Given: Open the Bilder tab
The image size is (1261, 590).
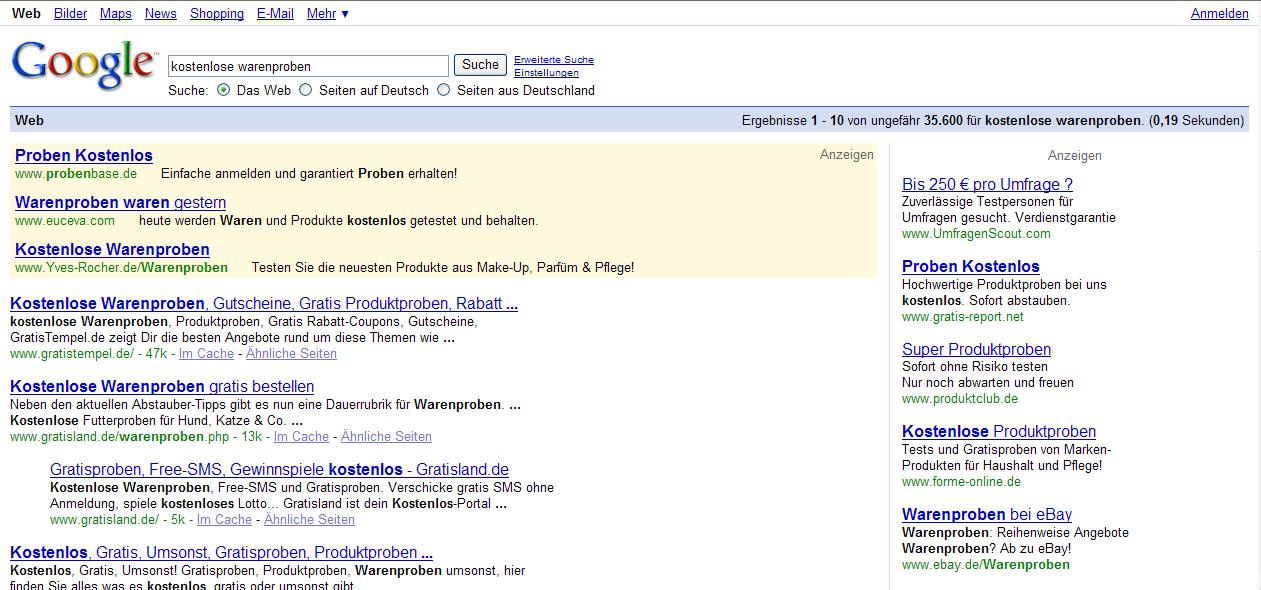Looking at the screenshot, I should (70, 13).
